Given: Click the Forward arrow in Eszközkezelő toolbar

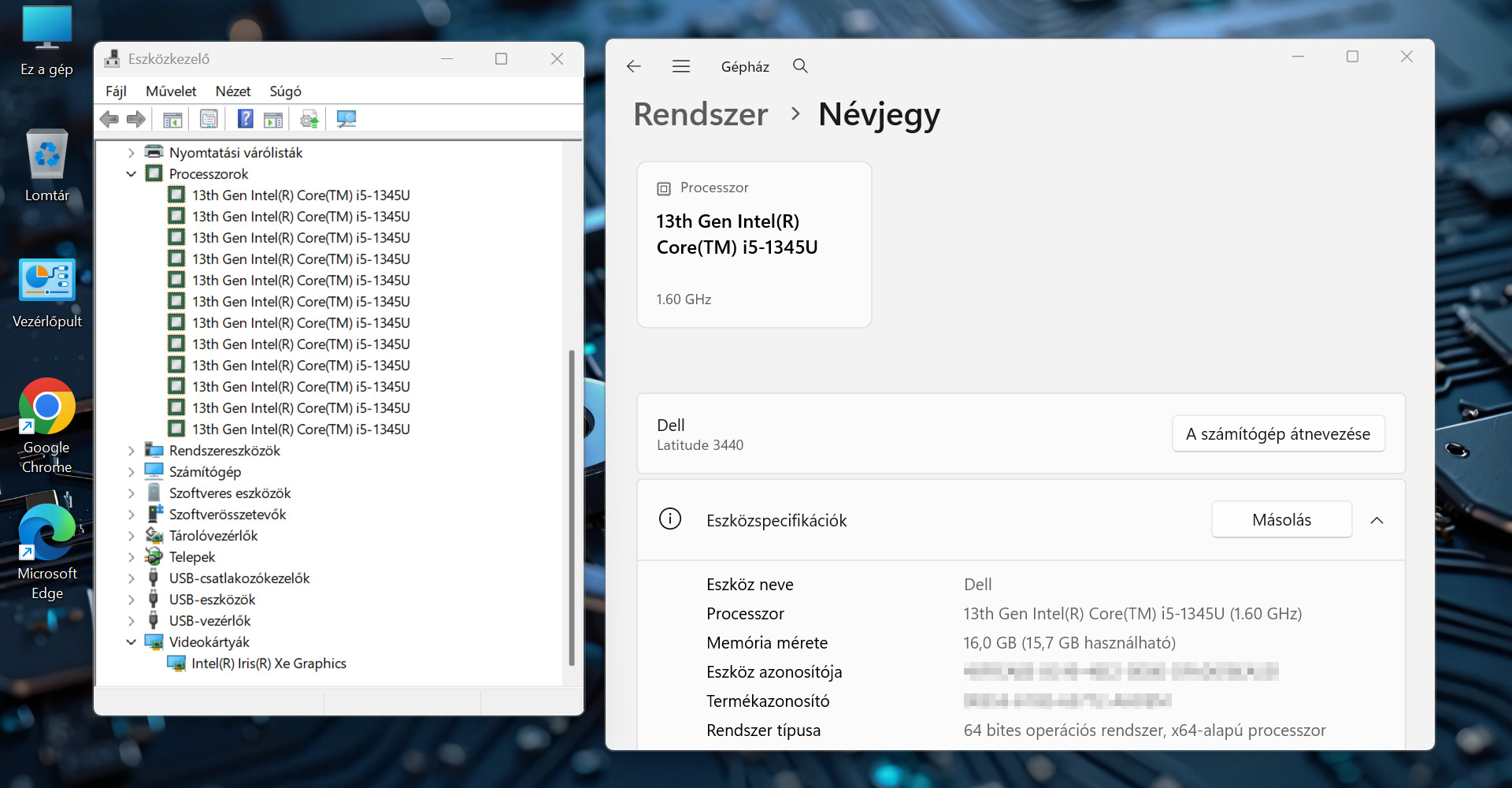Looking at the screenshot, I should coord(136,119).
